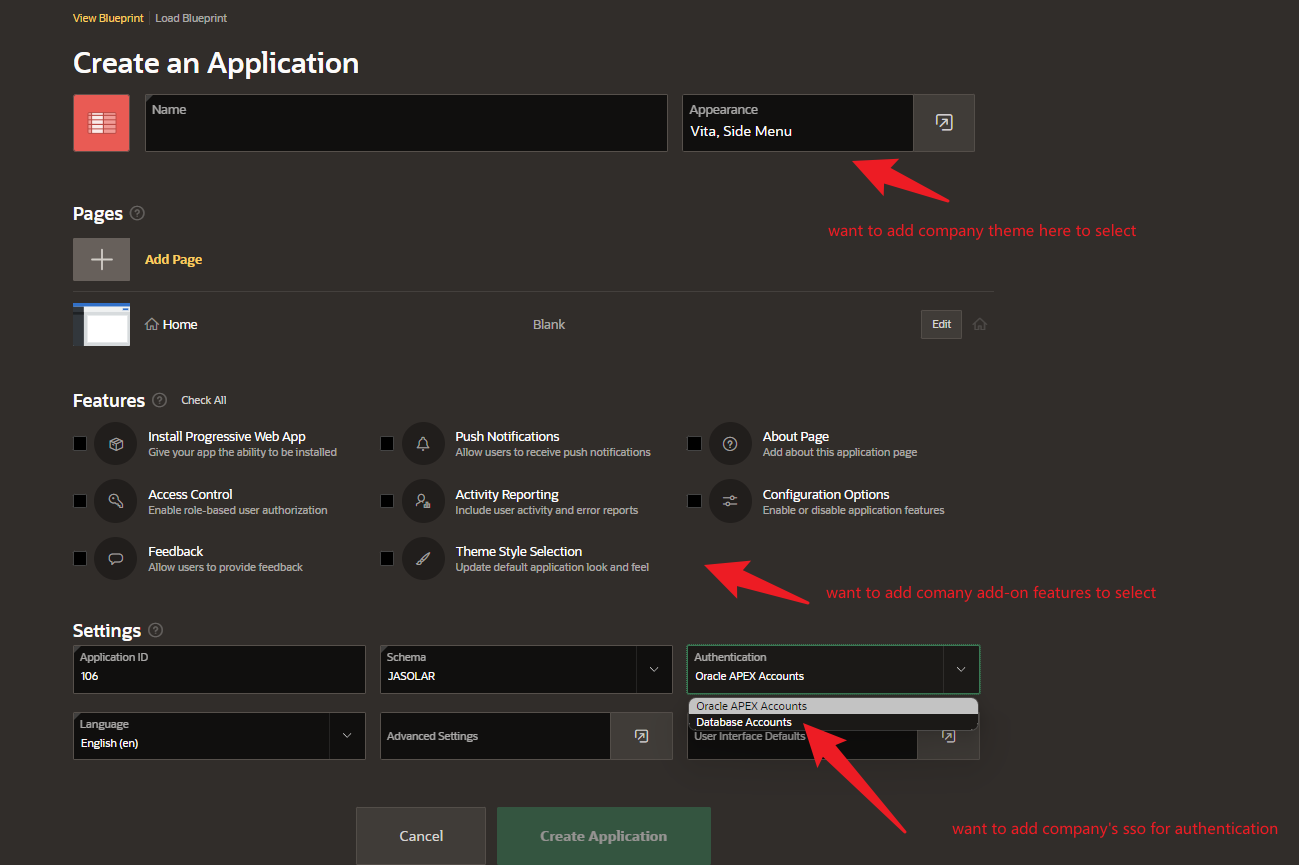The image size is (1299, 865).
Task: Click the Settings help icon
Action: pyautogui.click(x=155, y=630)
